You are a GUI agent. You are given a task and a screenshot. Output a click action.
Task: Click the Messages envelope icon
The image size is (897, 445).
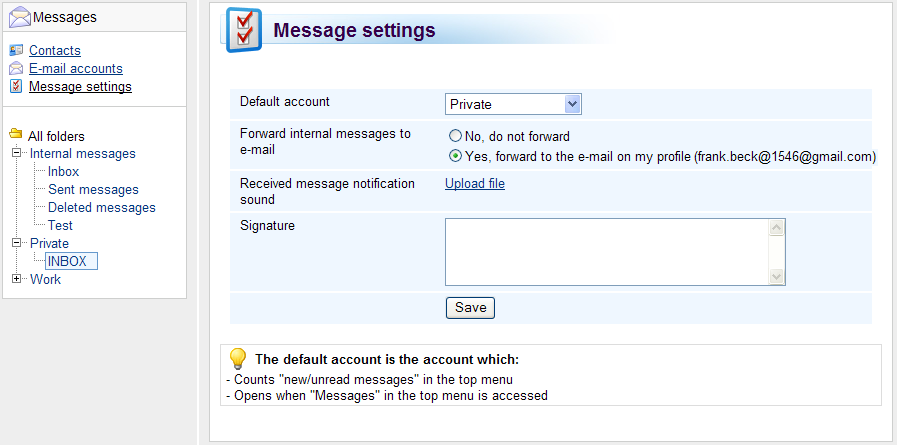tap(19, 17)
